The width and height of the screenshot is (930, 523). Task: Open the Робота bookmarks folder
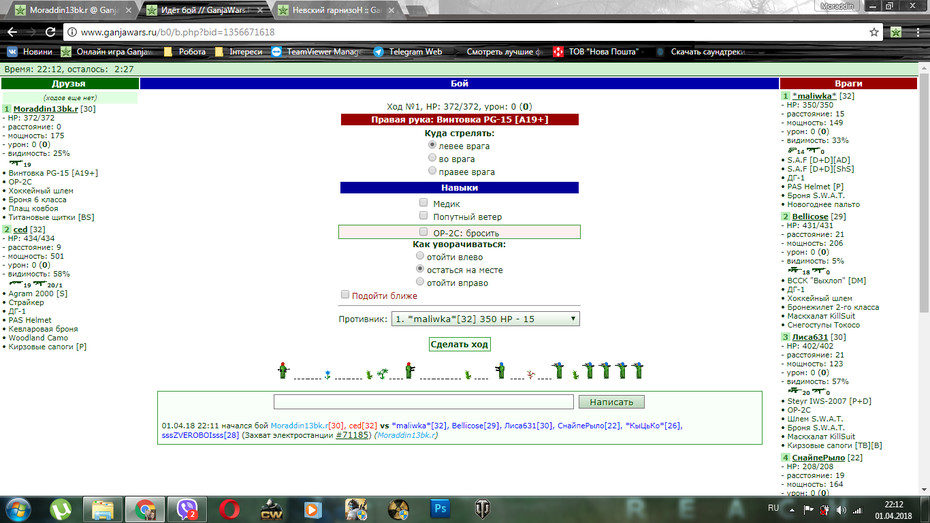click(184, 52)
